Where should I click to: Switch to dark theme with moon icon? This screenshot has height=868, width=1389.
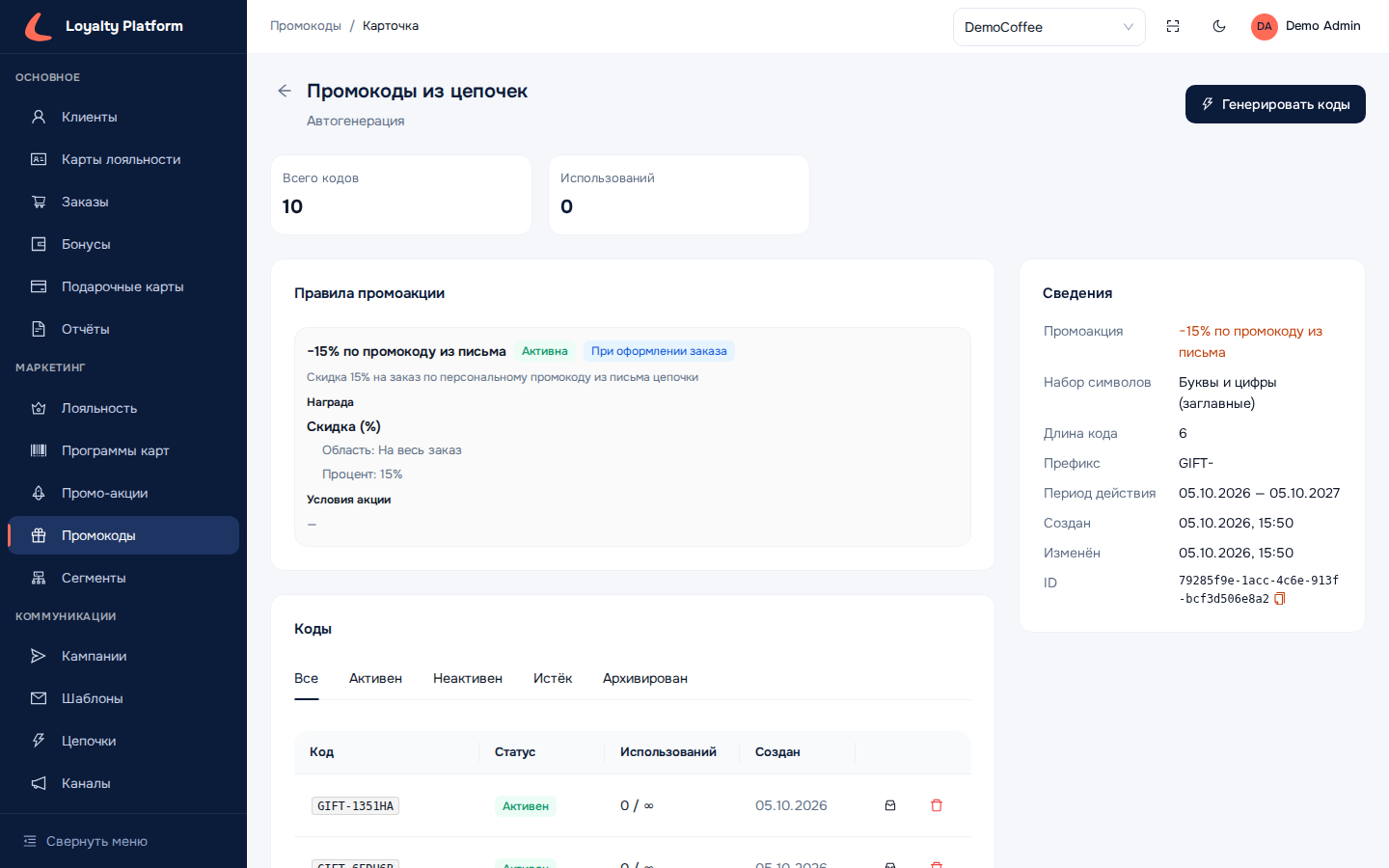click(1219, 26)
